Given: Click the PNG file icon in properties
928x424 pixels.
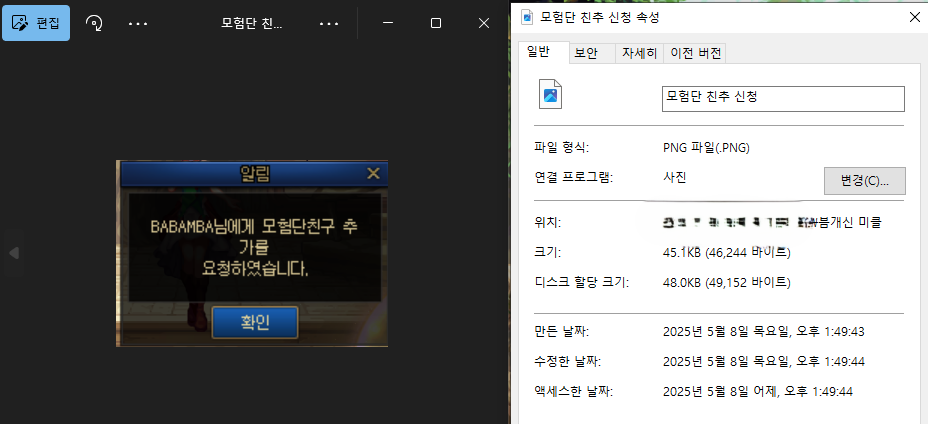Looking at the screenshot, I should [x=551, y=94].
